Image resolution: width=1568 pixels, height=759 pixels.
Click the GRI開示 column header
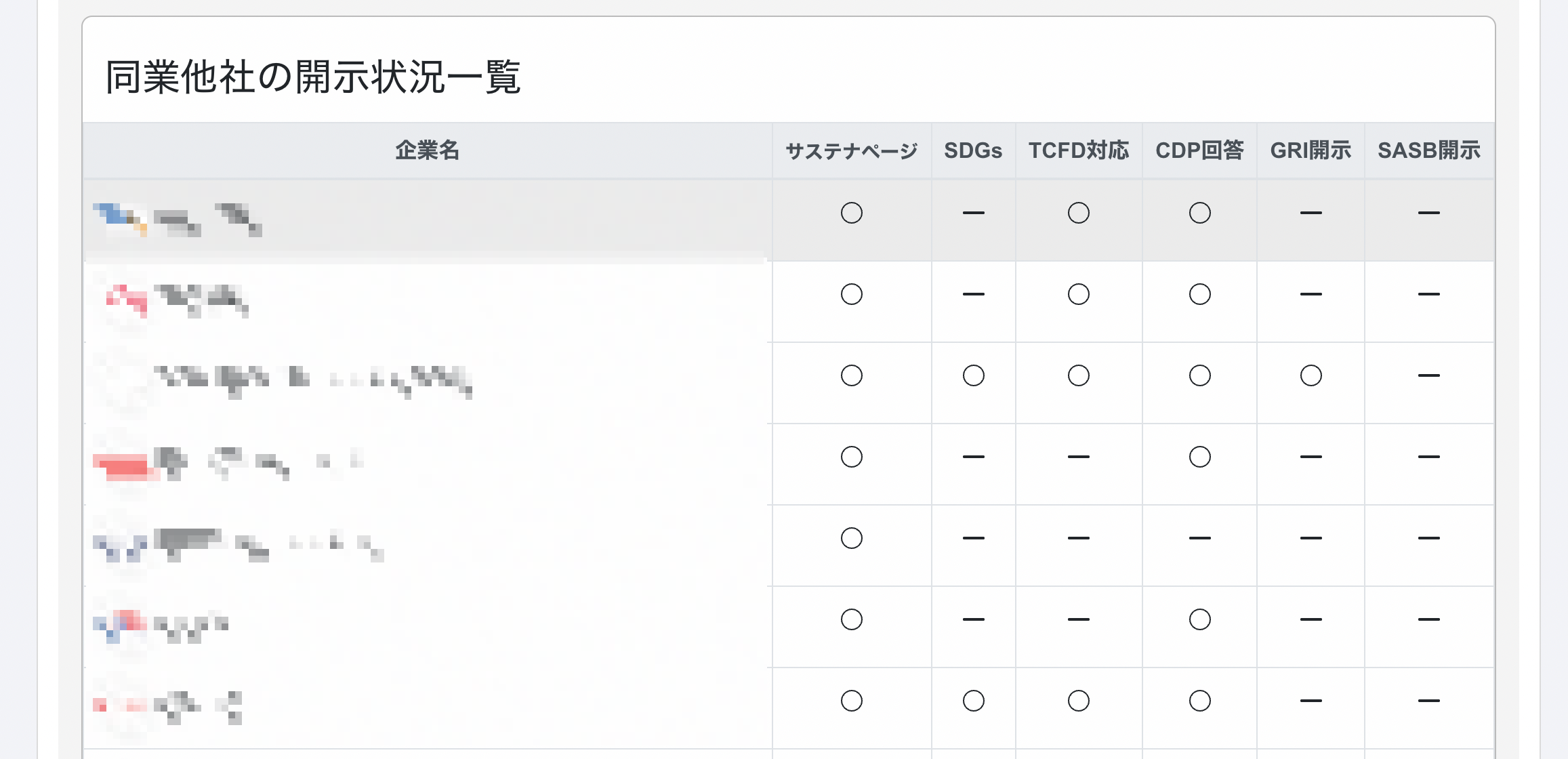coord(1311,150)
